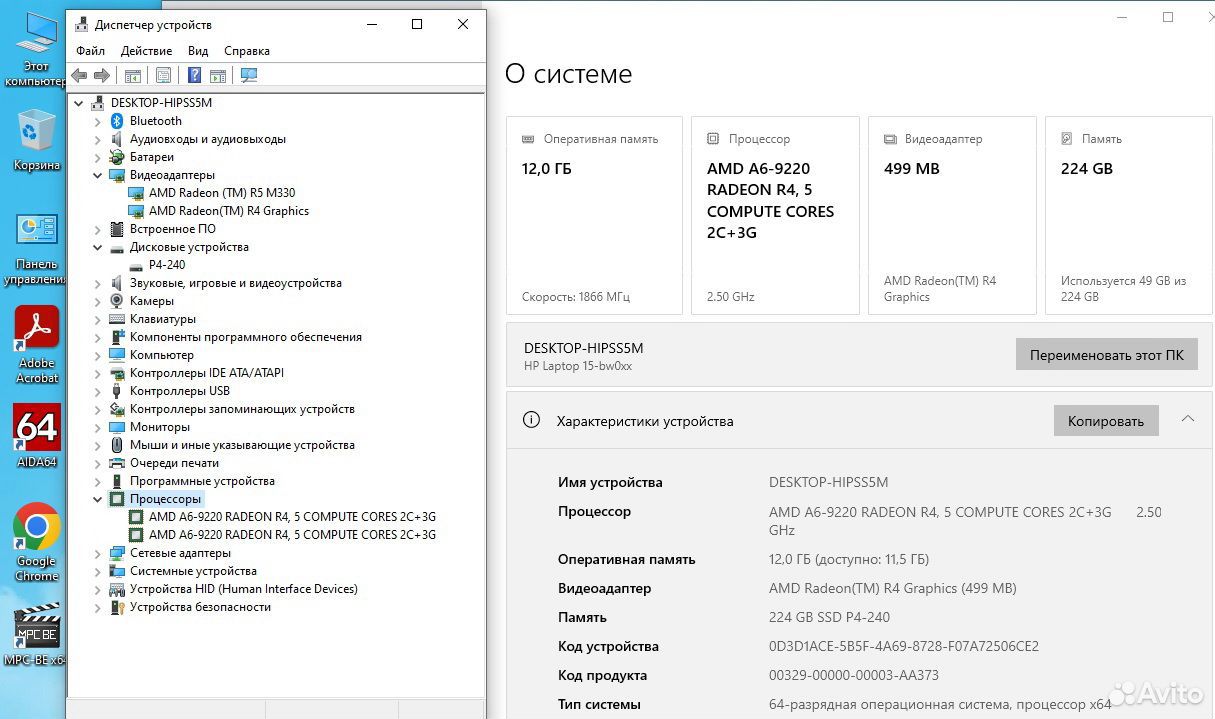The height and width of the screenshot is (719, 1215).
Task: Launch Adobe Acrobat from the desktop
Action: point(36,345)
